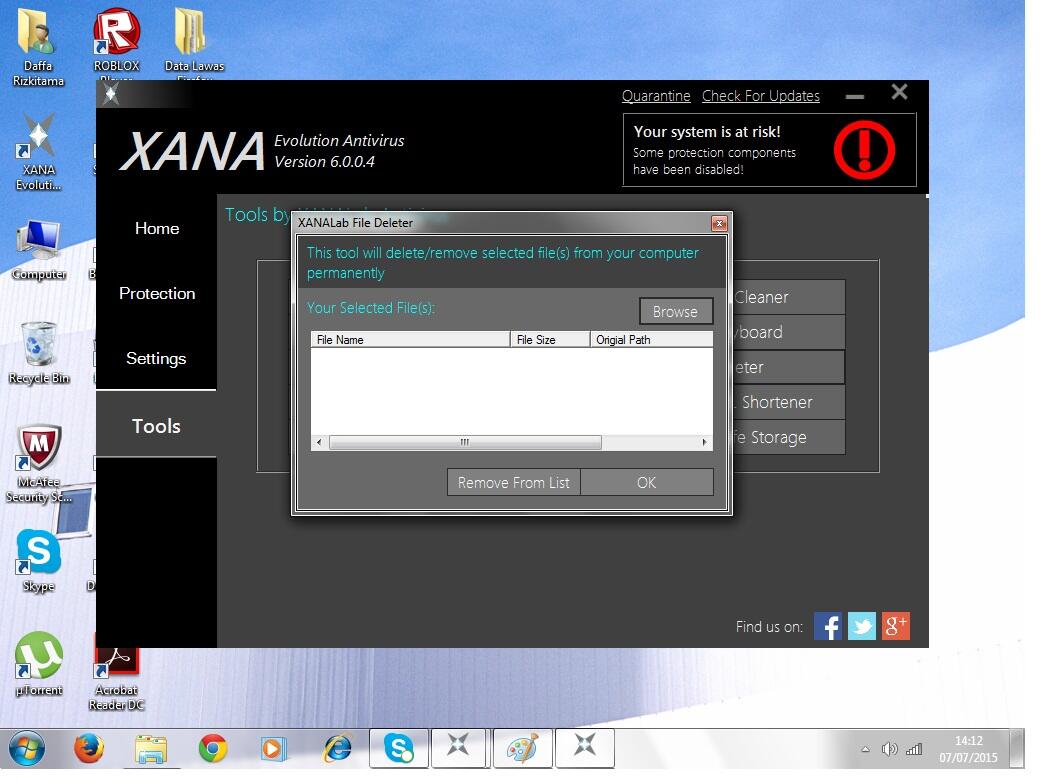The height and width of the screenshot is (780, 1040).
Task: Open the Settings section
Action: click(x=157, y=358)
